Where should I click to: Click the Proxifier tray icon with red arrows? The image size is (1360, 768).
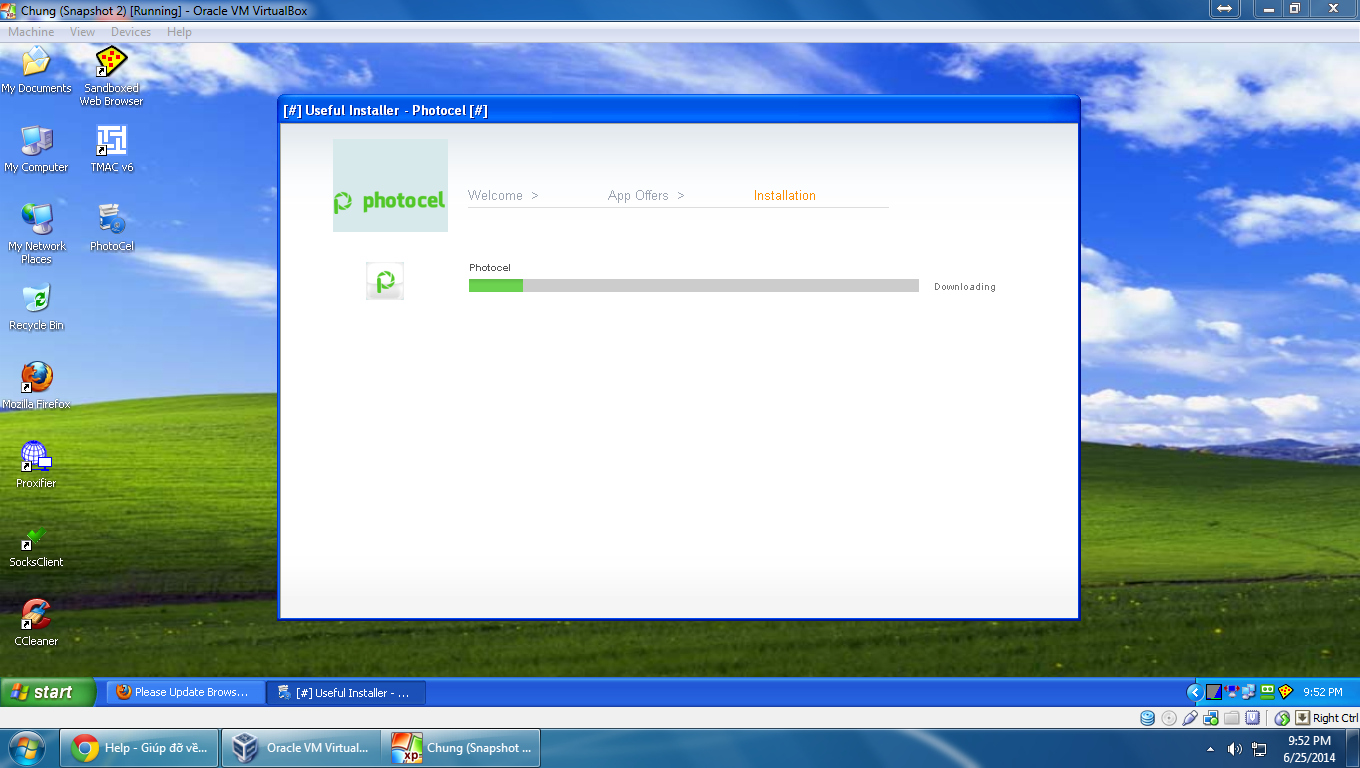pyautogui.click(x=1232, y=692)
